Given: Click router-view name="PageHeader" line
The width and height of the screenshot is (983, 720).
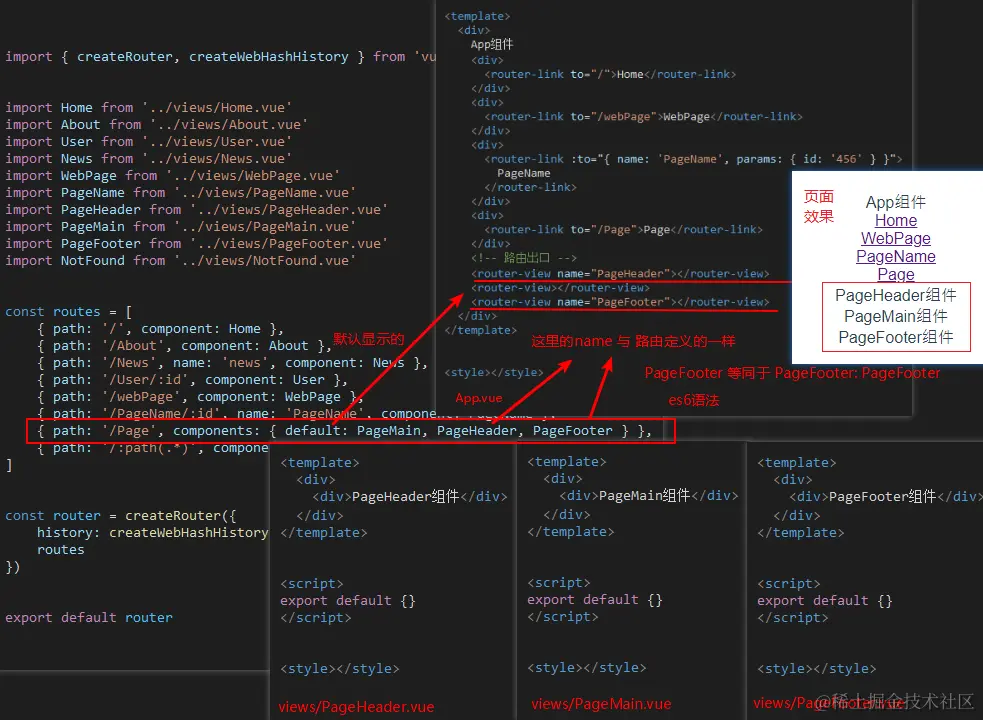Looking at the screenshot, I should coord(621,273).
